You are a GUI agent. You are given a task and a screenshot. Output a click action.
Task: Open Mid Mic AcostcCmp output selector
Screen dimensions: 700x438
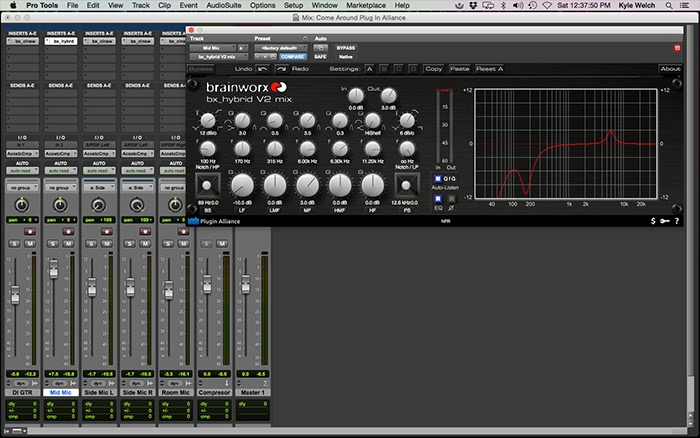(x=61, y=153)
